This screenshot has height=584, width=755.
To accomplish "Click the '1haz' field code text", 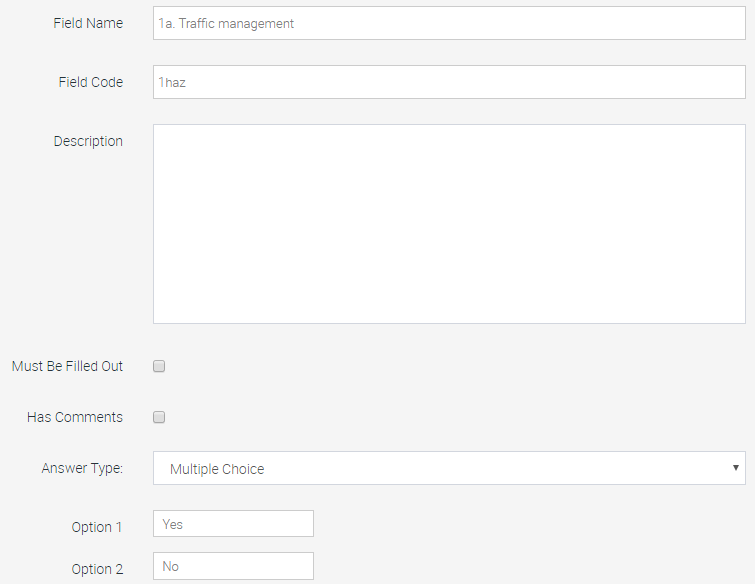I will [x=172, y=83].
